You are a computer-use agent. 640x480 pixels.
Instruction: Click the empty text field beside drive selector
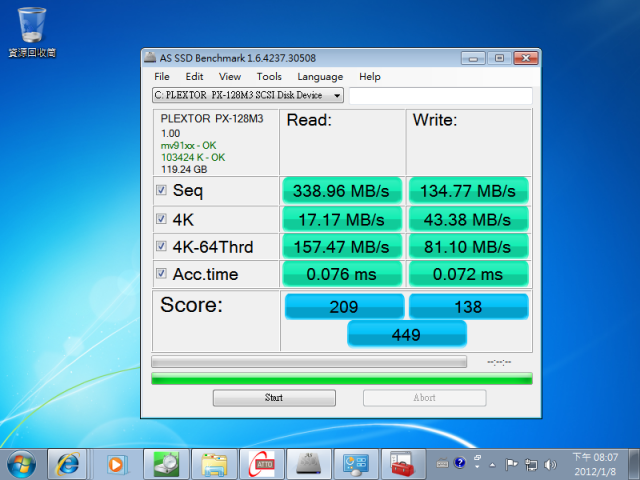point(441,96)
